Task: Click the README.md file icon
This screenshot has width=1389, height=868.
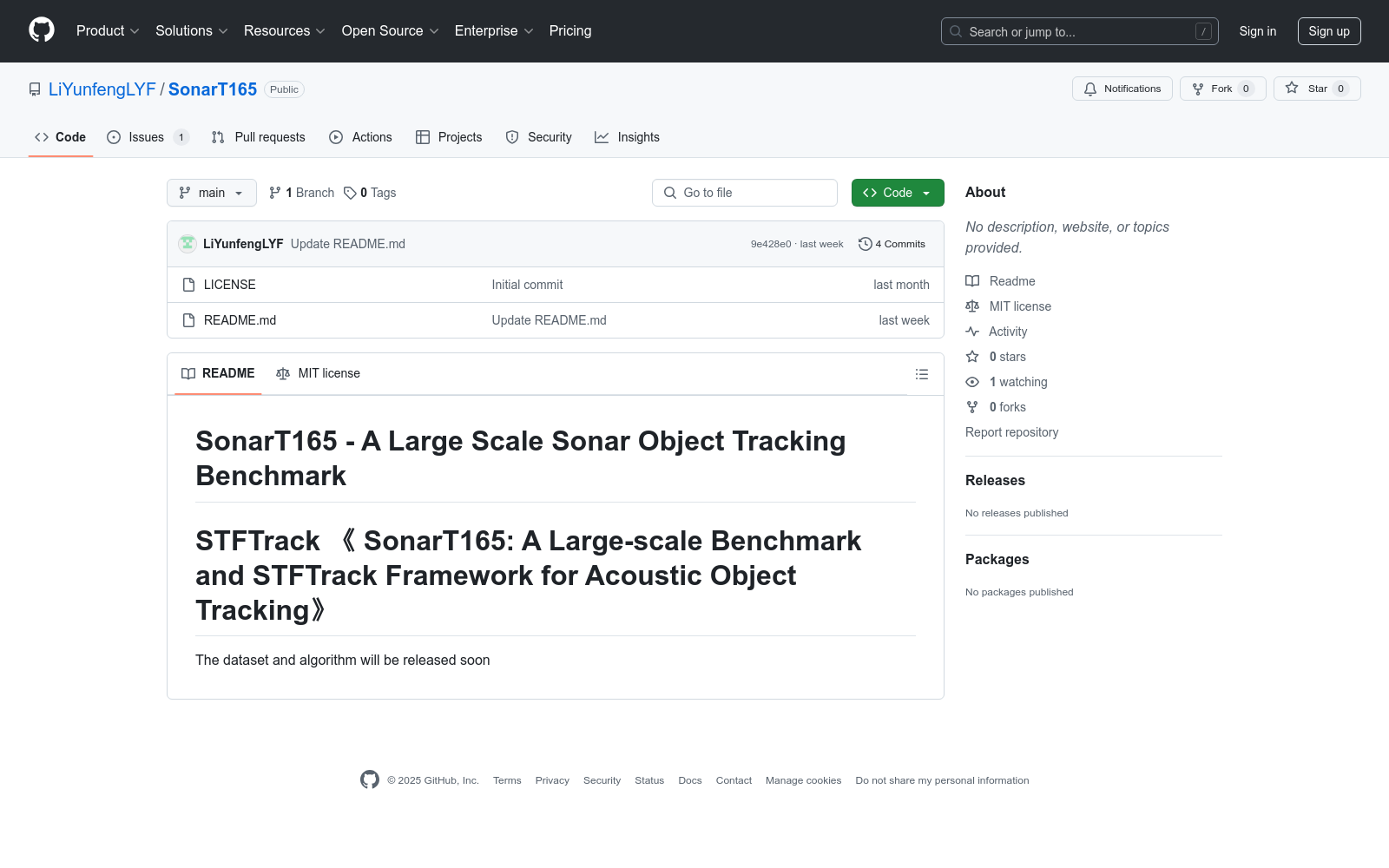Action: 188,320
